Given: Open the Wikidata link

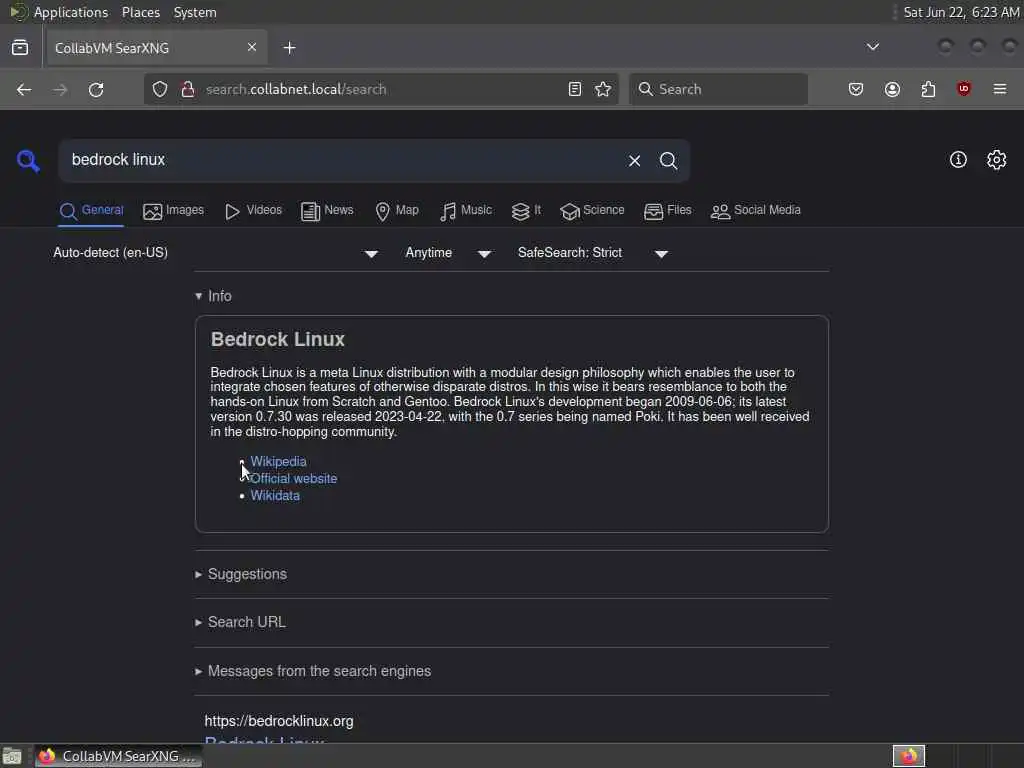Looking at the screenshot, I should [x=275, y=496].
